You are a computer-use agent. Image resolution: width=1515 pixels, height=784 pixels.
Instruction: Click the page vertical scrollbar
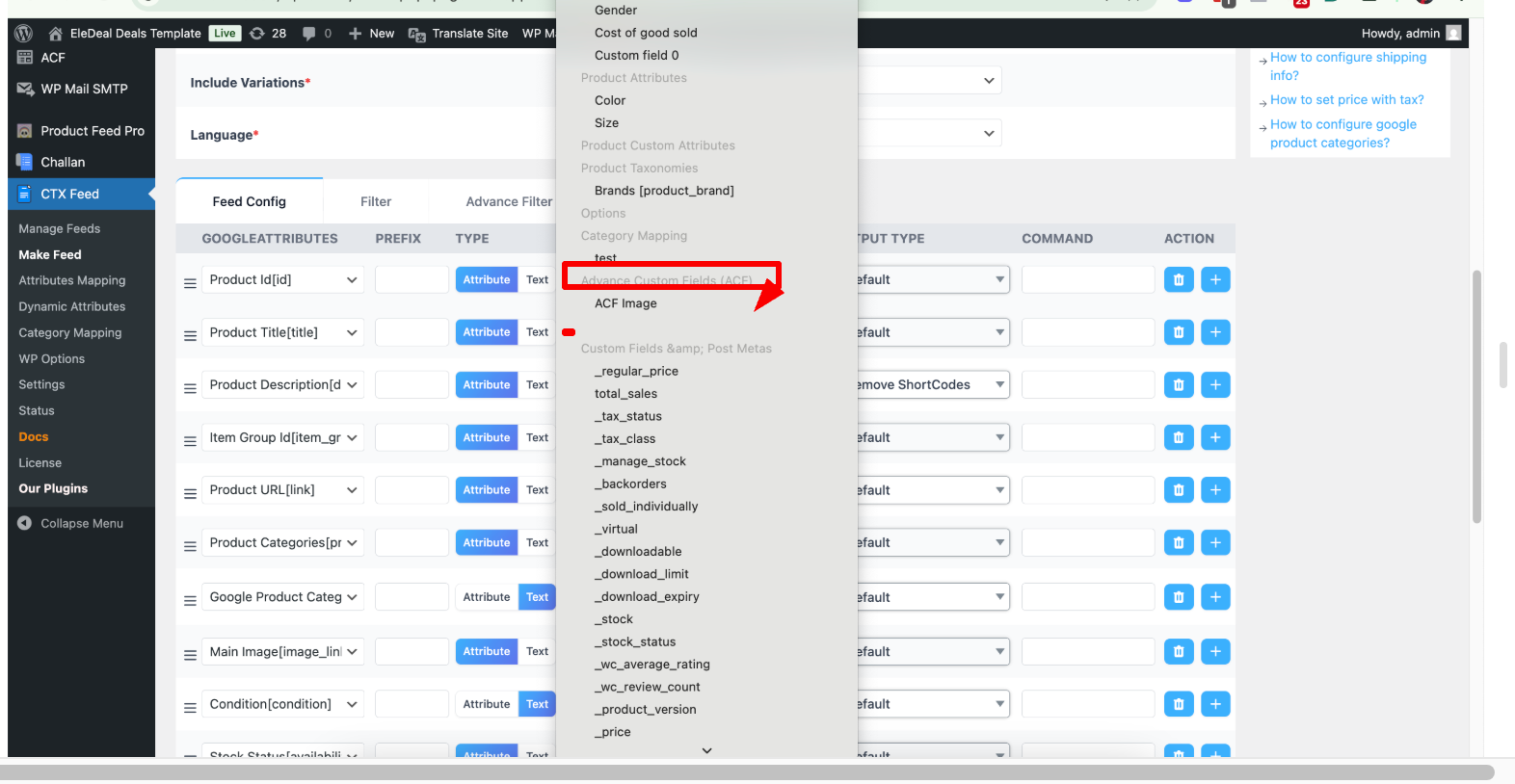click(1476, 397)
